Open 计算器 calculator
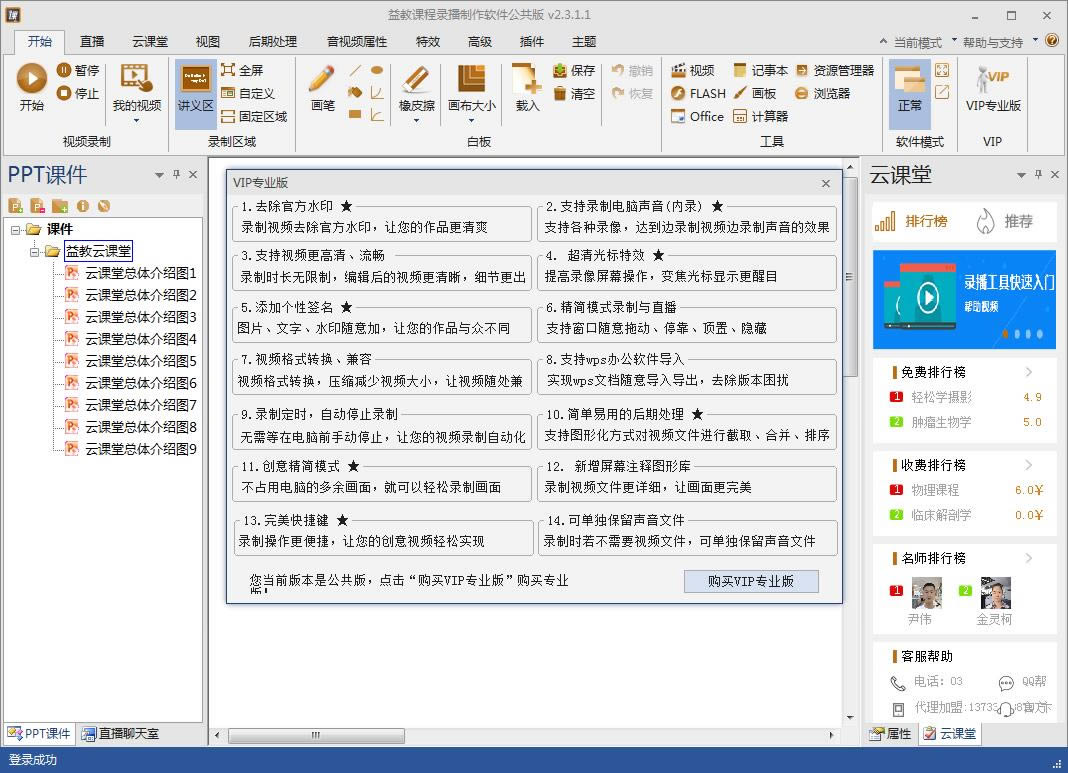 tap(760, 116)
